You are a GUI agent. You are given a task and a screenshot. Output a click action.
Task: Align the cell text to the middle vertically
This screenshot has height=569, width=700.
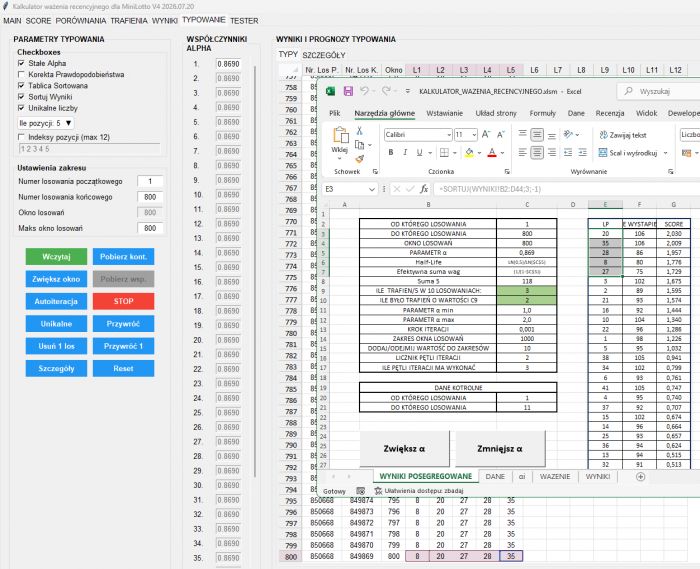[537, 134]
